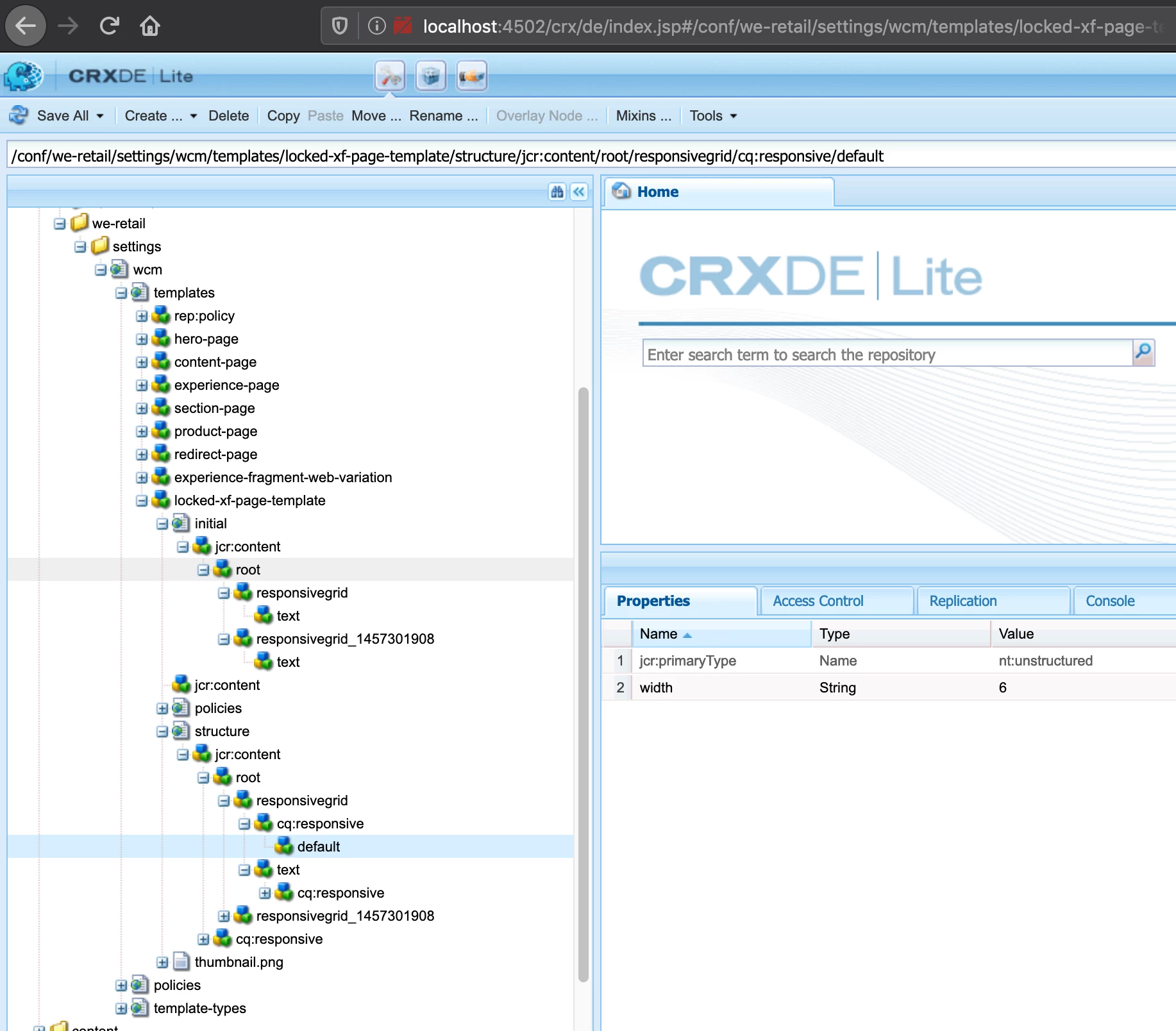Switch to the Replication tab
1176x1031 pixels.
click(x=993, y=601)
